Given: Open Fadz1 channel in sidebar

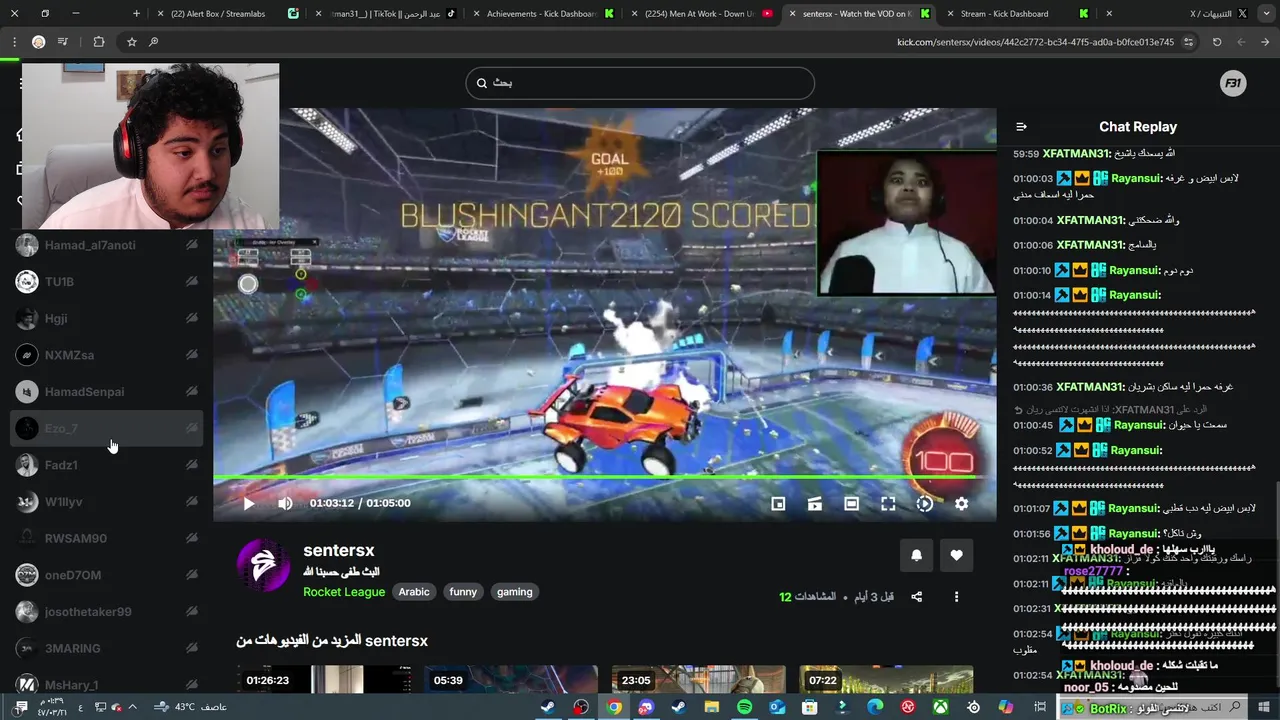Looking at the screenshot, I should 107,465.
